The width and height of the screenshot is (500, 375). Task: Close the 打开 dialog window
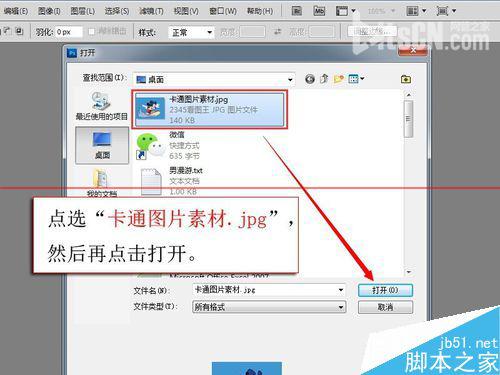[x=413, y=50]
